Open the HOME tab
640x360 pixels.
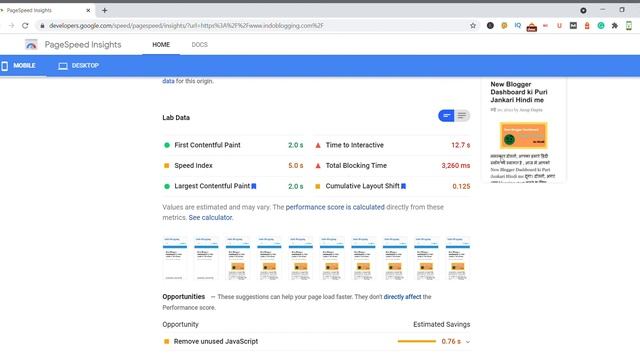pyautogui.click(x=161, y=45)
